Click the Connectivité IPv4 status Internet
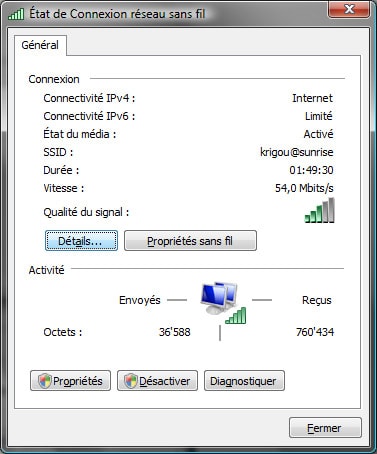 313,98
